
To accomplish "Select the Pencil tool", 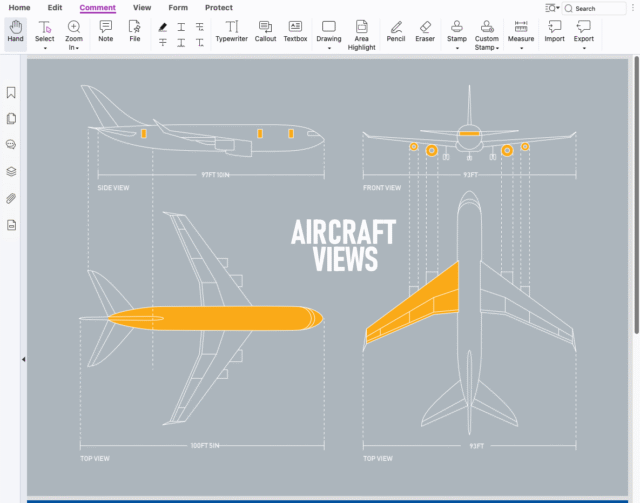I will [396, 32].
